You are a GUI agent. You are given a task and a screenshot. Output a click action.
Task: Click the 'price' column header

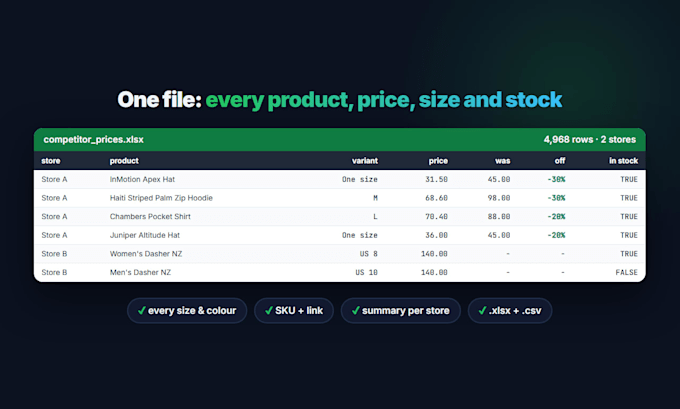[x=438, y=161]
